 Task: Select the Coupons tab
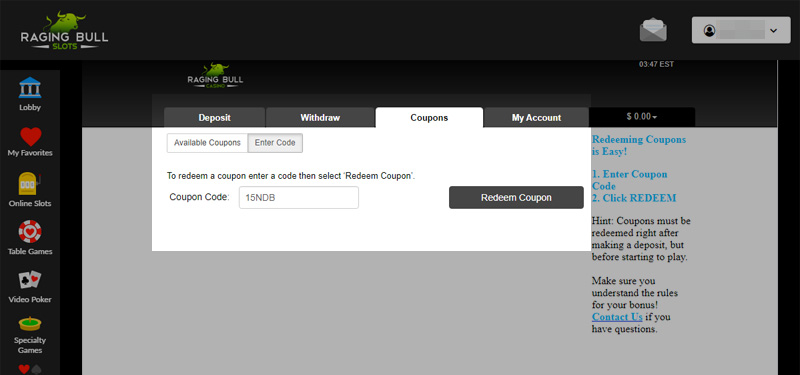(x=429, y=117)
